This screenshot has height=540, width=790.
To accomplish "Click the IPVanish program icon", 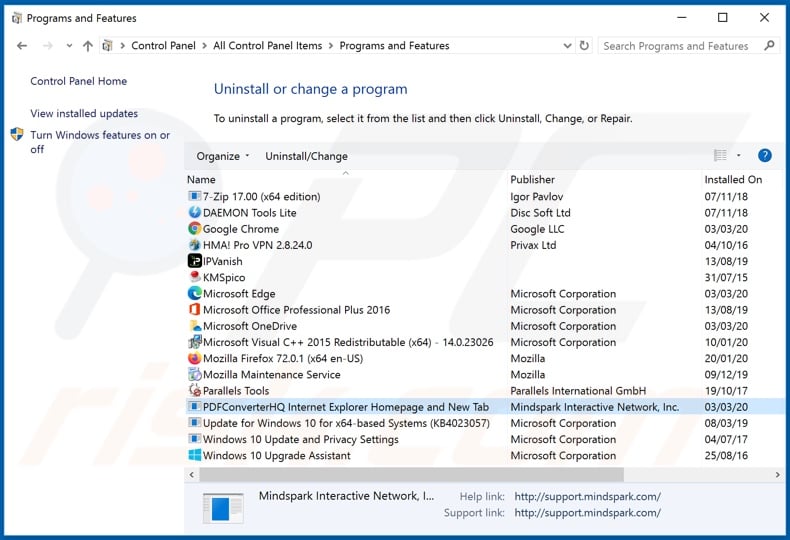I will point(194,261).
